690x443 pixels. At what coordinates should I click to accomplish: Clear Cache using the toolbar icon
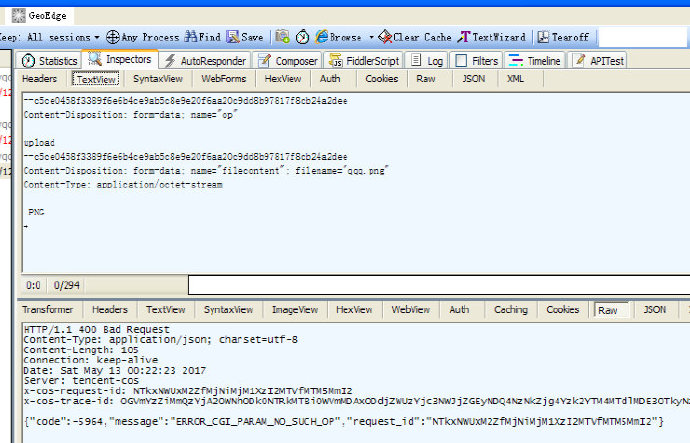pos(414,37)
